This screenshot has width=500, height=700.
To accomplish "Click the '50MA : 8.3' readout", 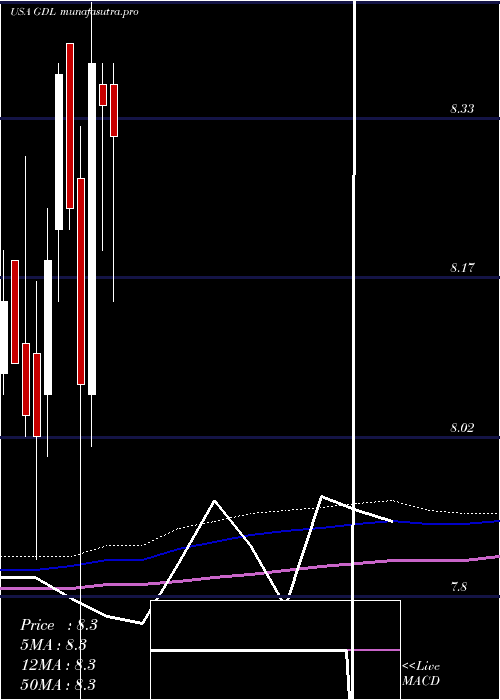I will (58, 684).
